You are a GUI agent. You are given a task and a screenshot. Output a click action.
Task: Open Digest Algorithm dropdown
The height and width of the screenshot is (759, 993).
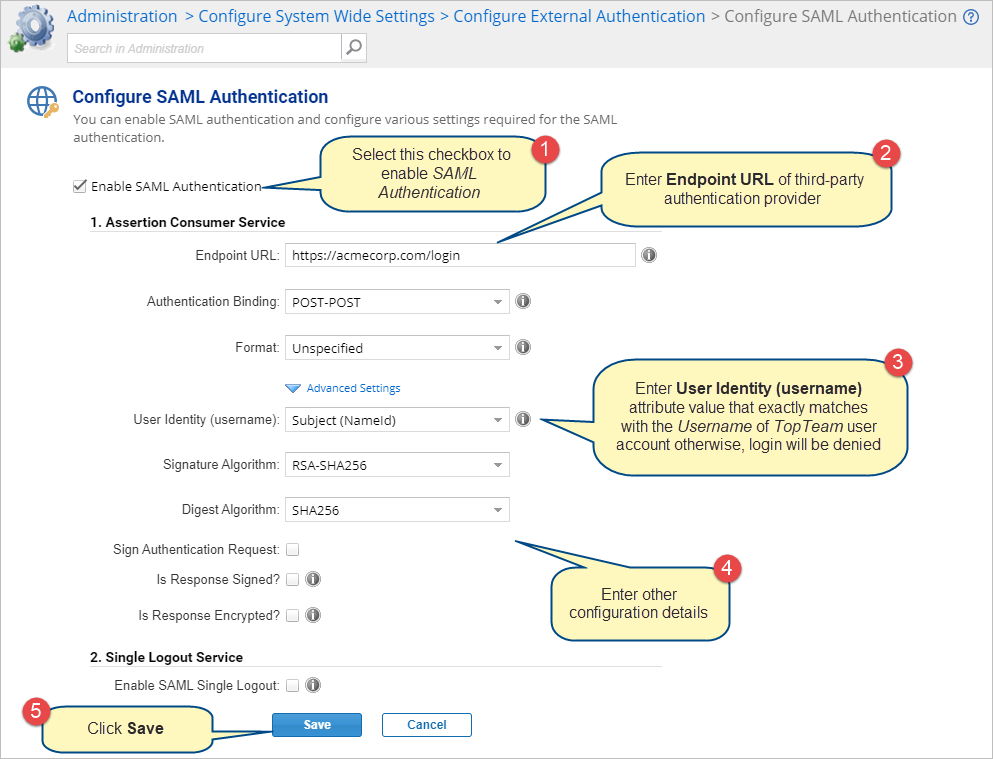[x=397, y=510]
